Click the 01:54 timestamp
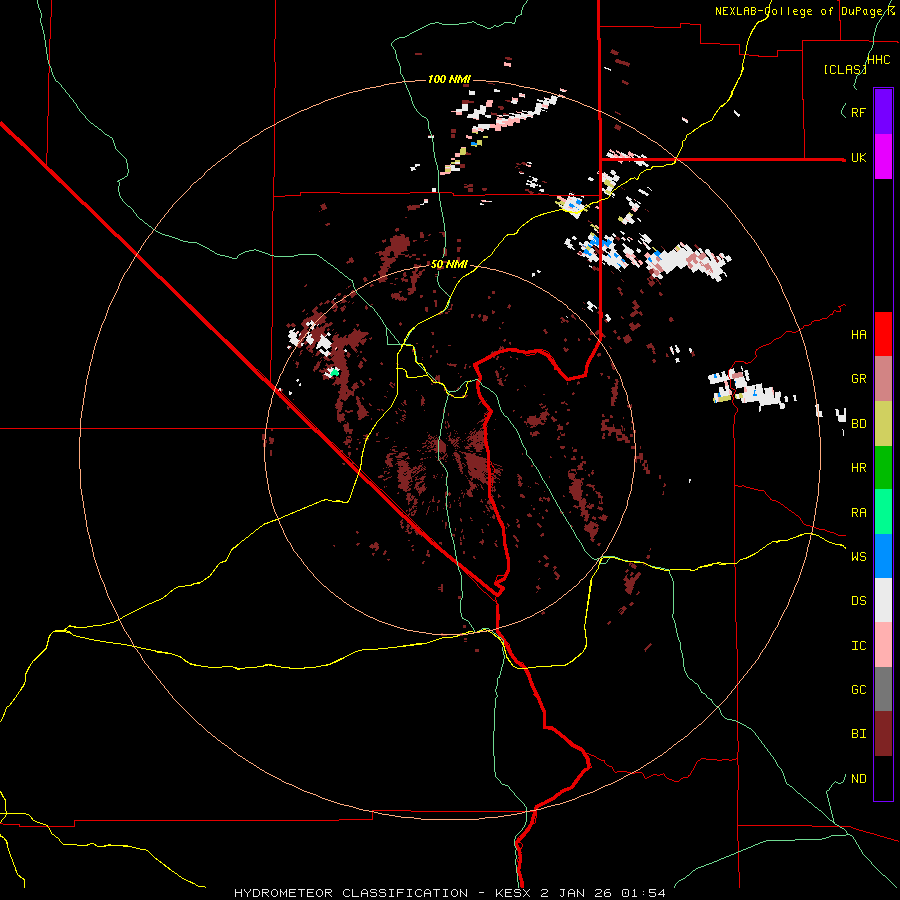 (642, 893)
